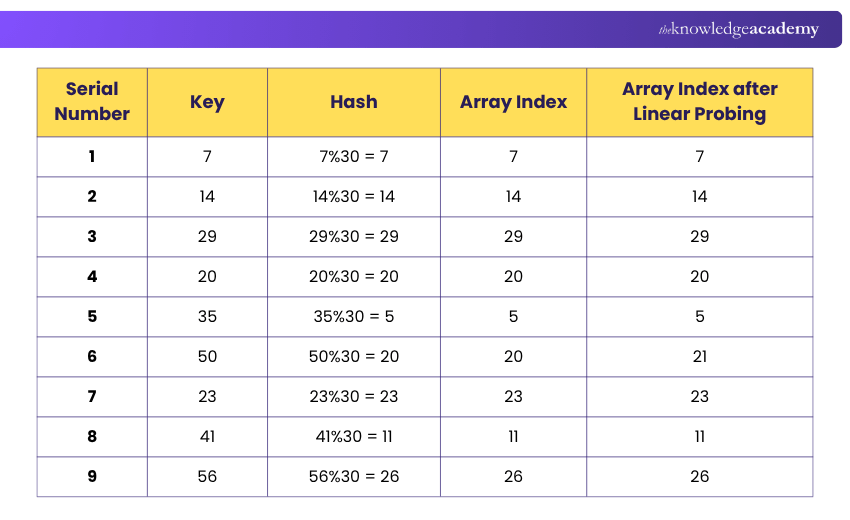Click hash cell "29%30 = 29"
This screenshot has width=850, height=520.
[353, 236]
